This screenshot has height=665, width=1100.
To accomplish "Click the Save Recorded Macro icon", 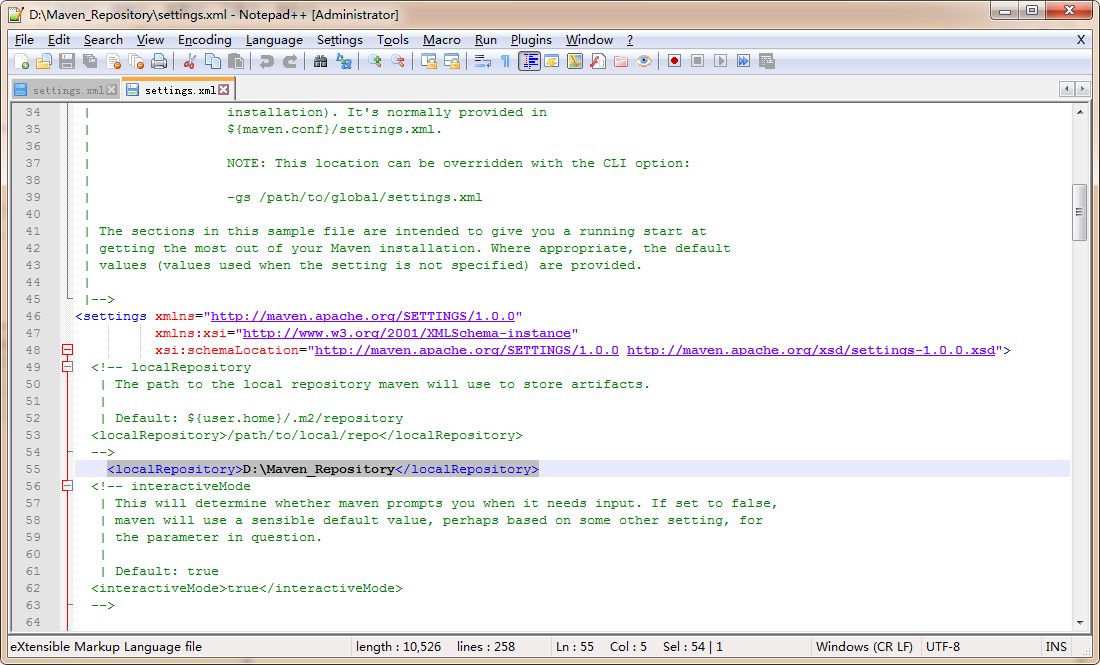I will coord(767,62).
